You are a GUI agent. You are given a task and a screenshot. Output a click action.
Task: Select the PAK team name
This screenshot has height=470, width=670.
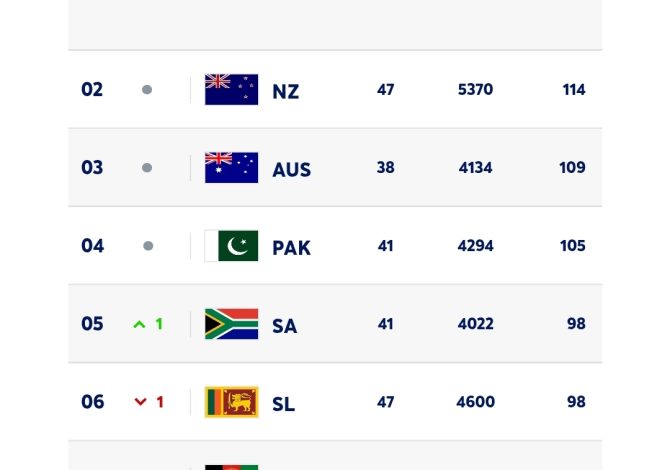pos(291,247)
